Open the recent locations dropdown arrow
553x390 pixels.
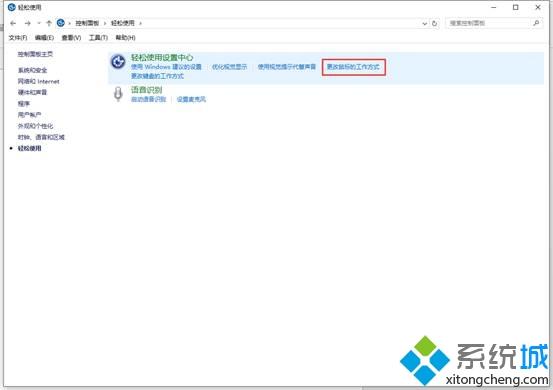(39, 23)
